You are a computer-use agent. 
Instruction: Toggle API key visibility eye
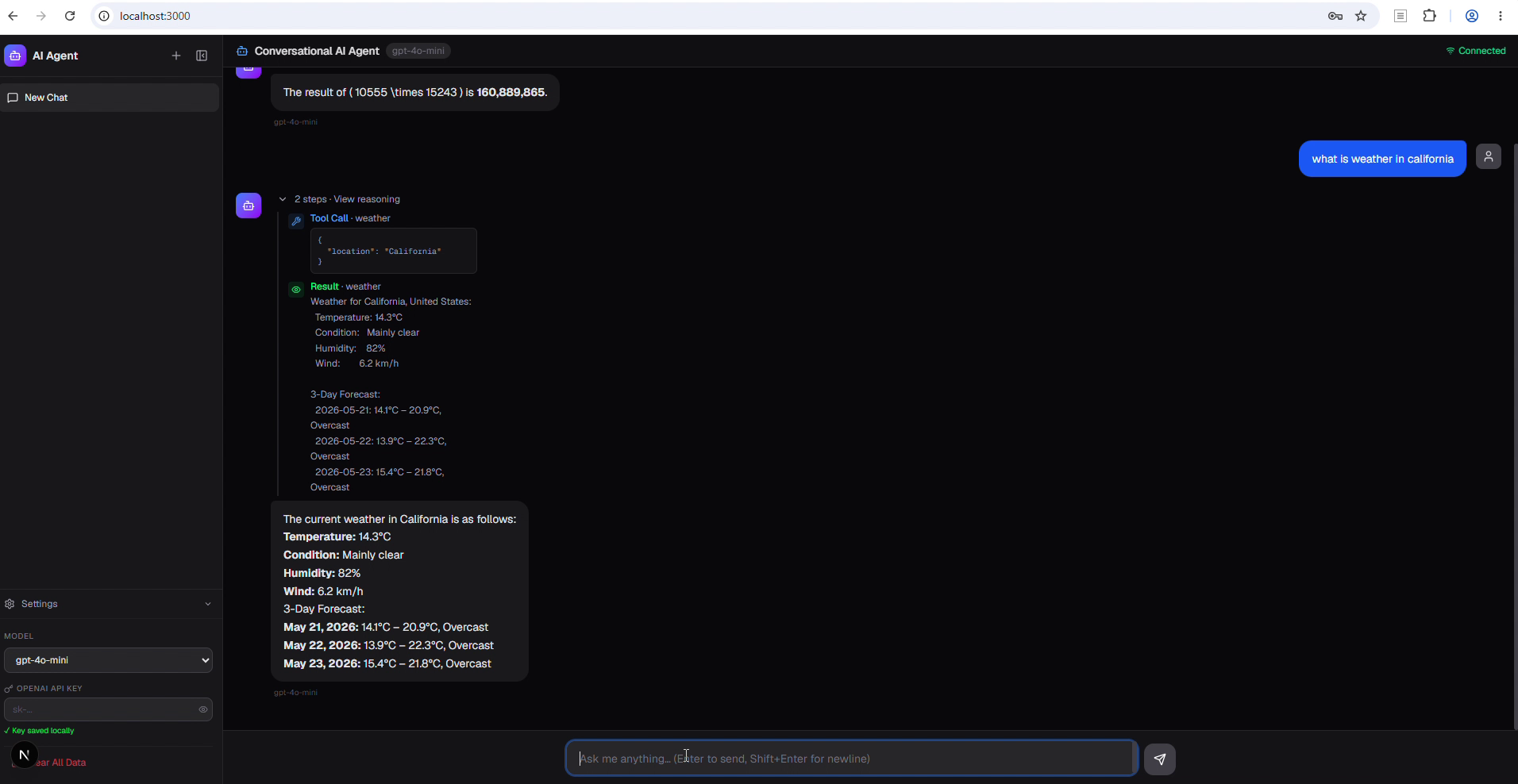(x=203, y=709)
